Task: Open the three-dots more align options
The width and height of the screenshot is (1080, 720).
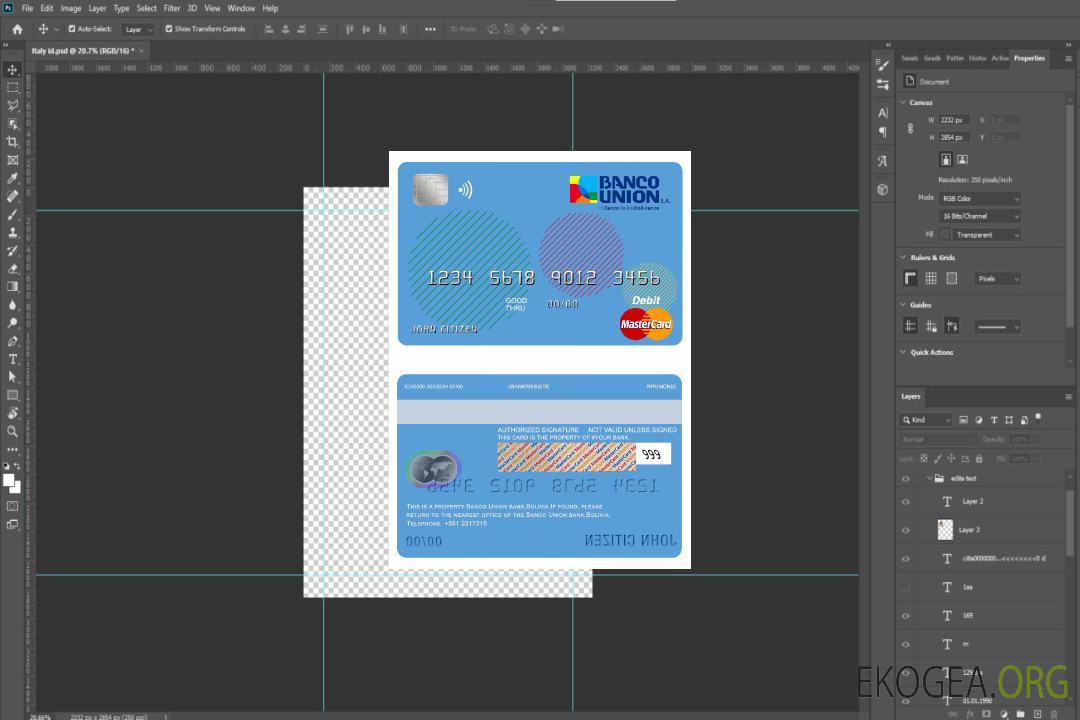Action: coord(430,29)
